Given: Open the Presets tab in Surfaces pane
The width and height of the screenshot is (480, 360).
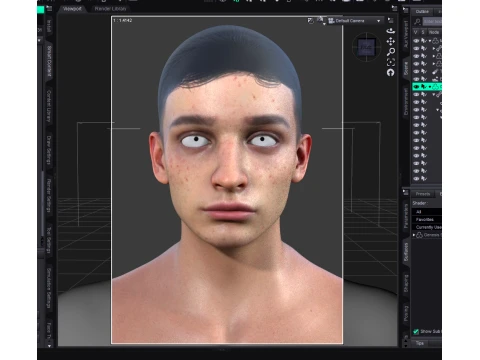Looking at the screenshot, I should click(423, 194).
